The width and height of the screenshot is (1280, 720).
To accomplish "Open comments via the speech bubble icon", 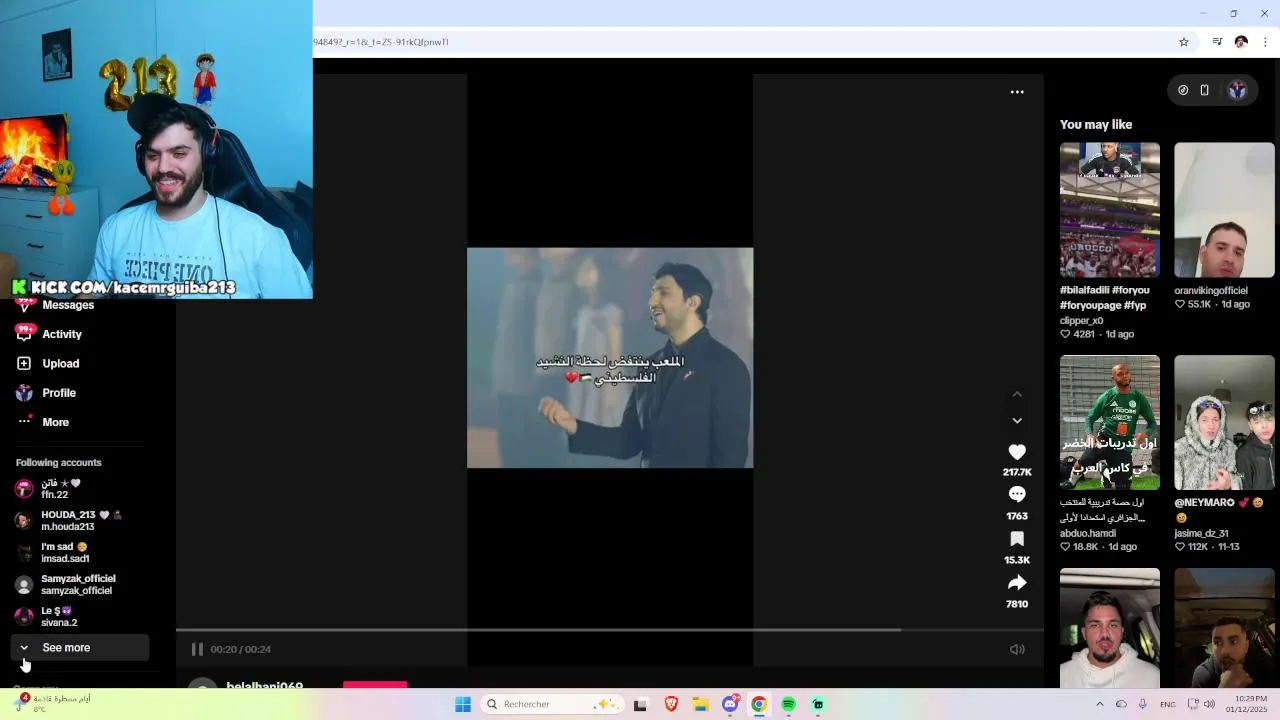I will [x=1017, y=494].
